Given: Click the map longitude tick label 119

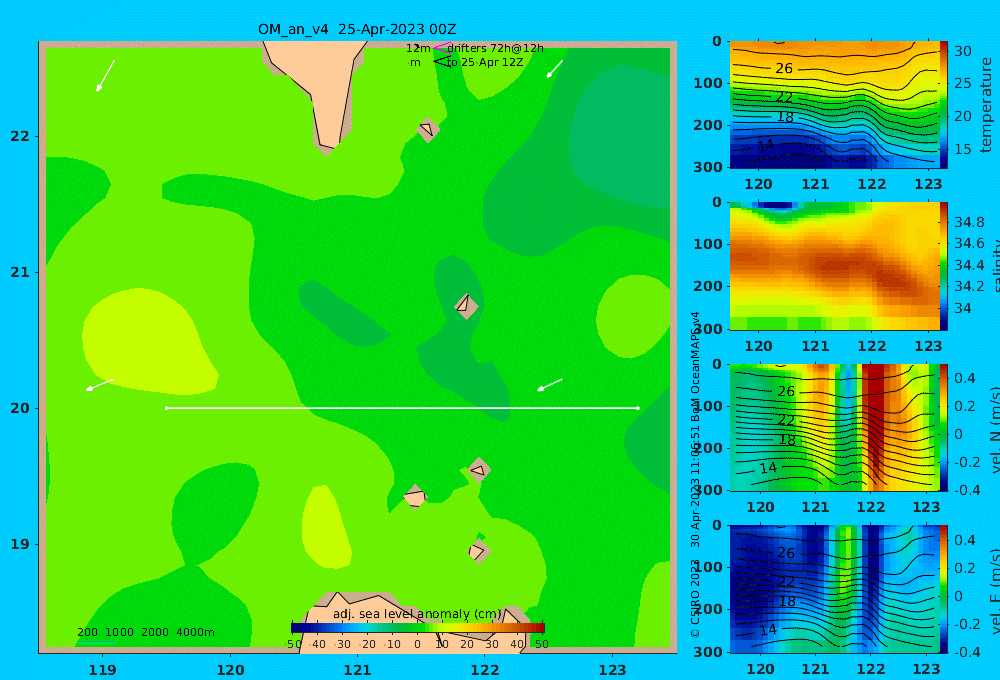Looking at the screenshot, I should coord(103,670).
